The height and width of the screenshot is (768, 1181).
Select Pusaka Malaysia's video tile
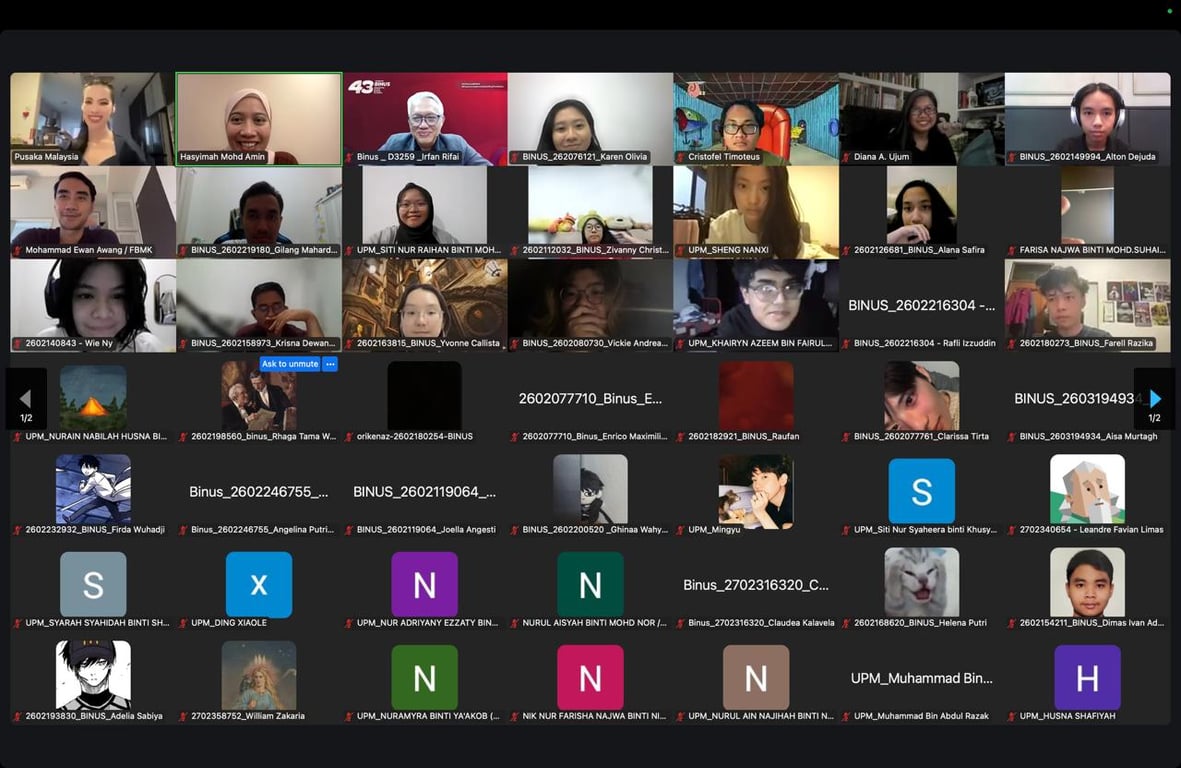click(x=93, y=119)
